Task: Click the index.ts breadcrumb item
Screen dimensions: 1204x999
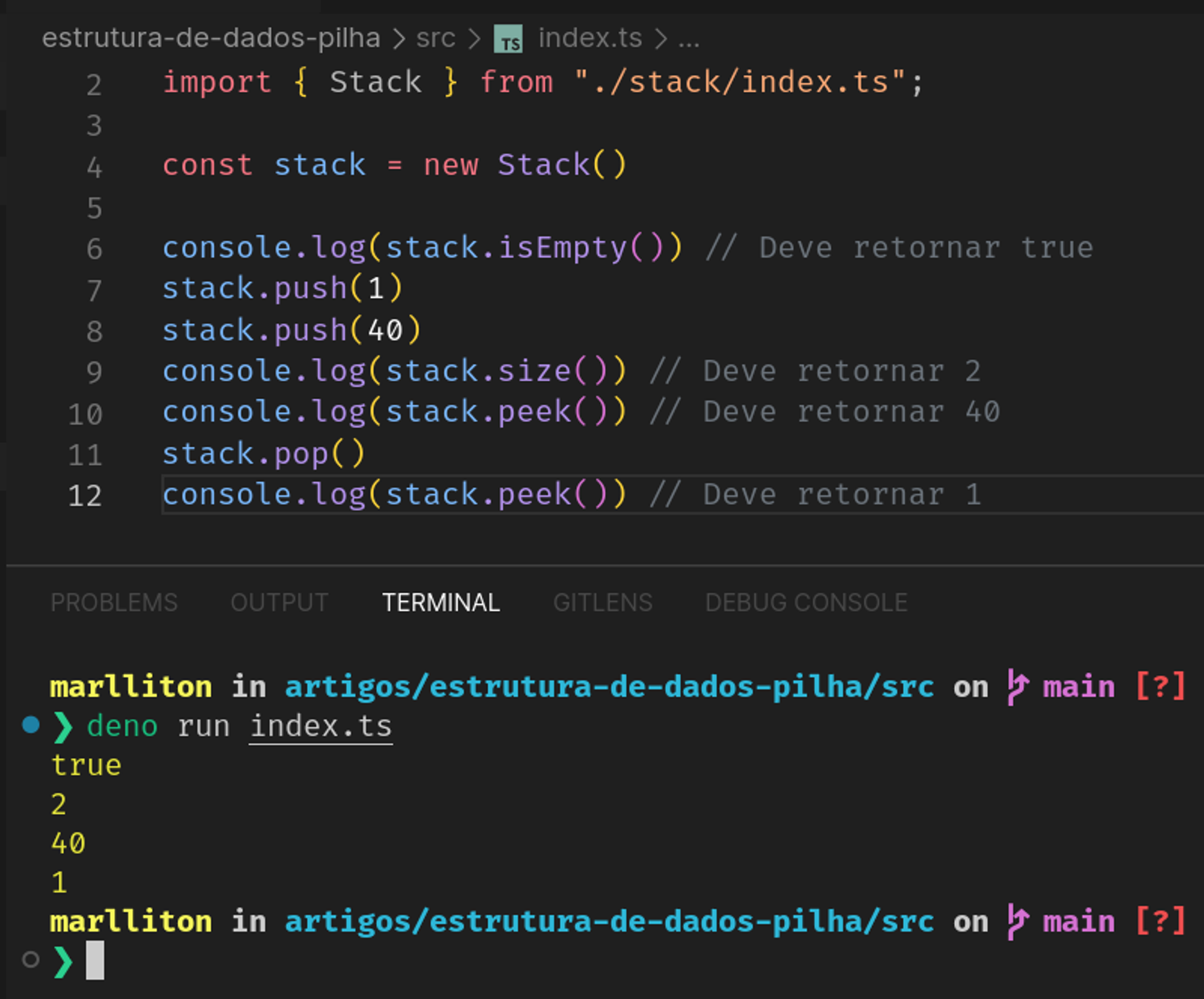Action: 590,39
